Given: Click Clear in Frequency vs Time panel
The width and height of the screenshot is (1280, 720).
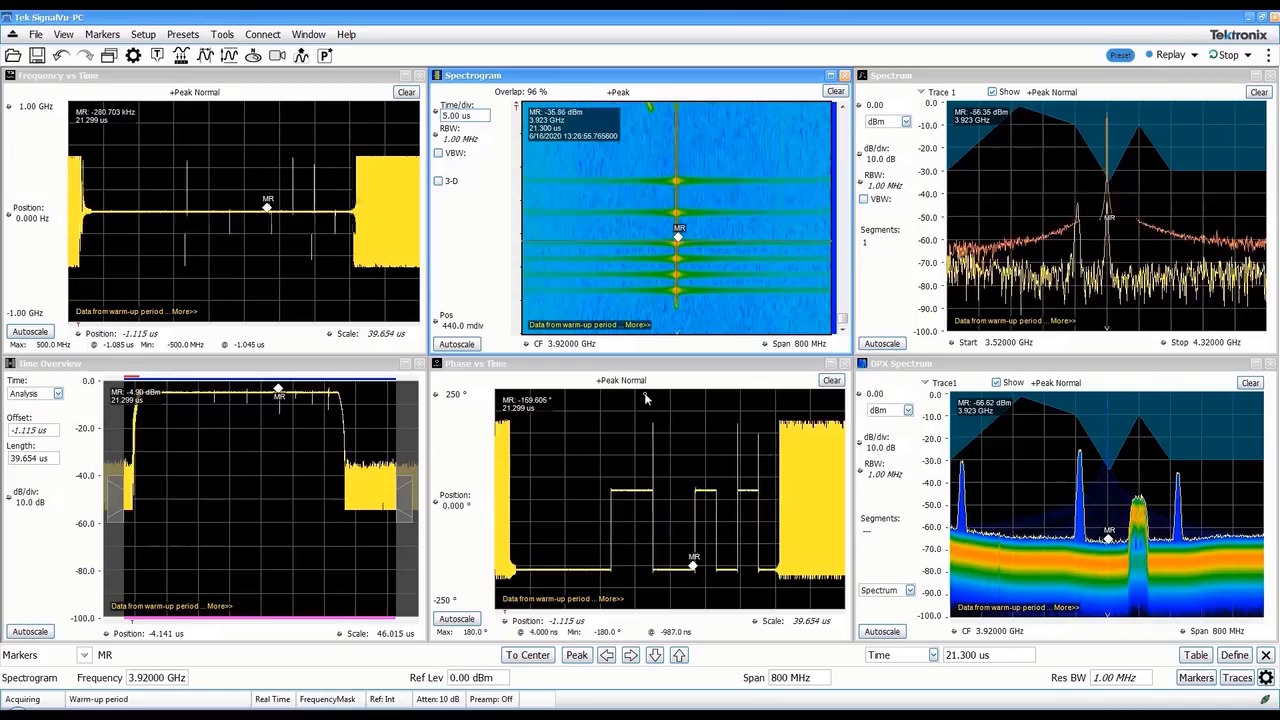Looking at the screenshot, I should pos(406,92).
